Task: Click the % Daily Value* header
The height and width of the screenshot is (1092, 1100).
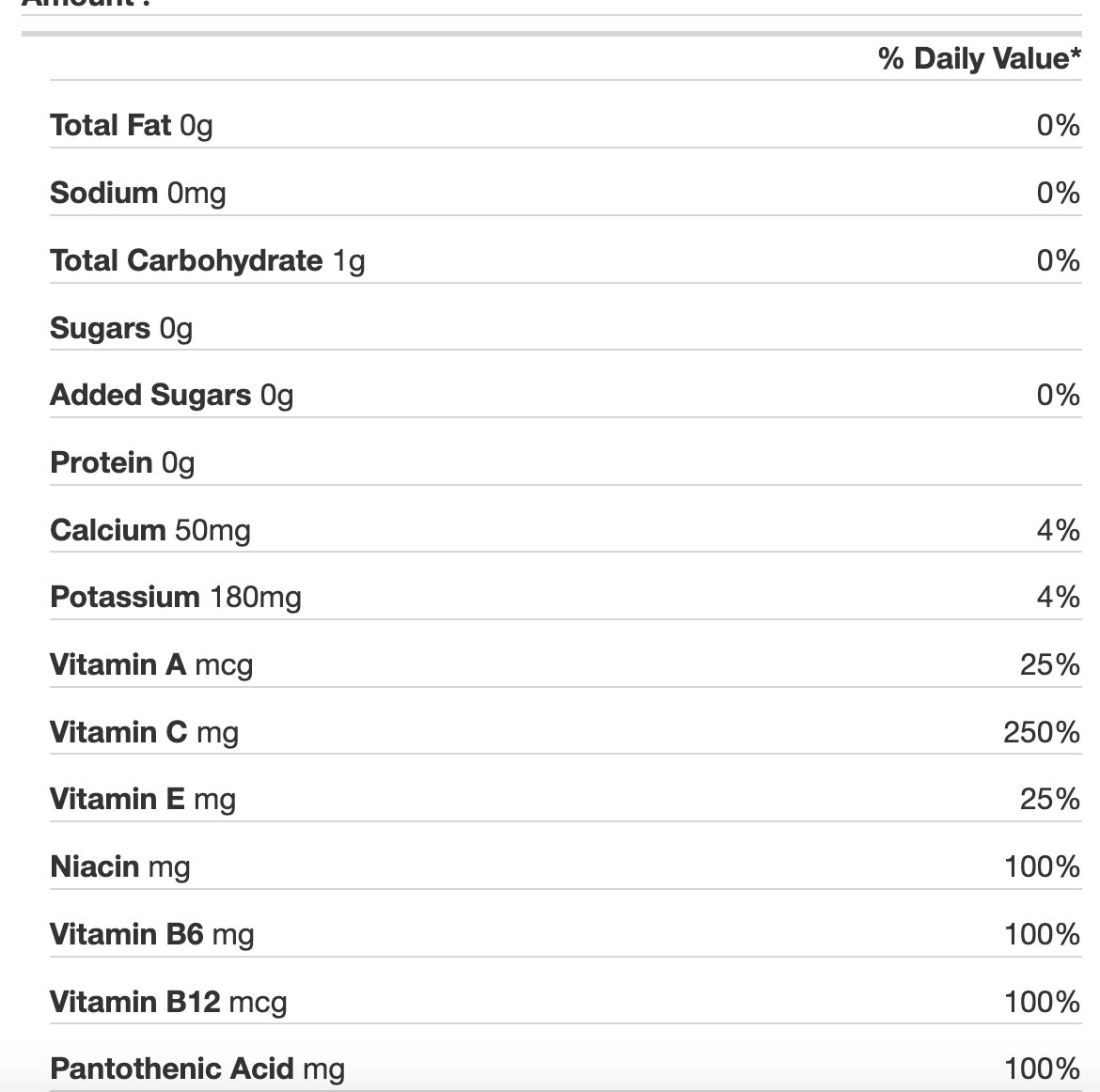Action: click(x=980, y=58)
